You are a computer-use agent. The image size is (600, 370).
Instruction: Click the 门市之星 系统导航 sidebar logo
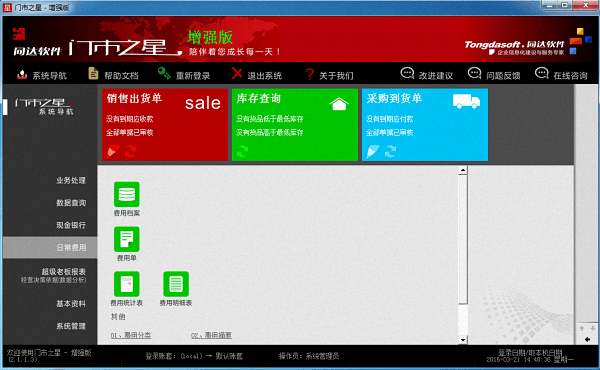(44, 106)
